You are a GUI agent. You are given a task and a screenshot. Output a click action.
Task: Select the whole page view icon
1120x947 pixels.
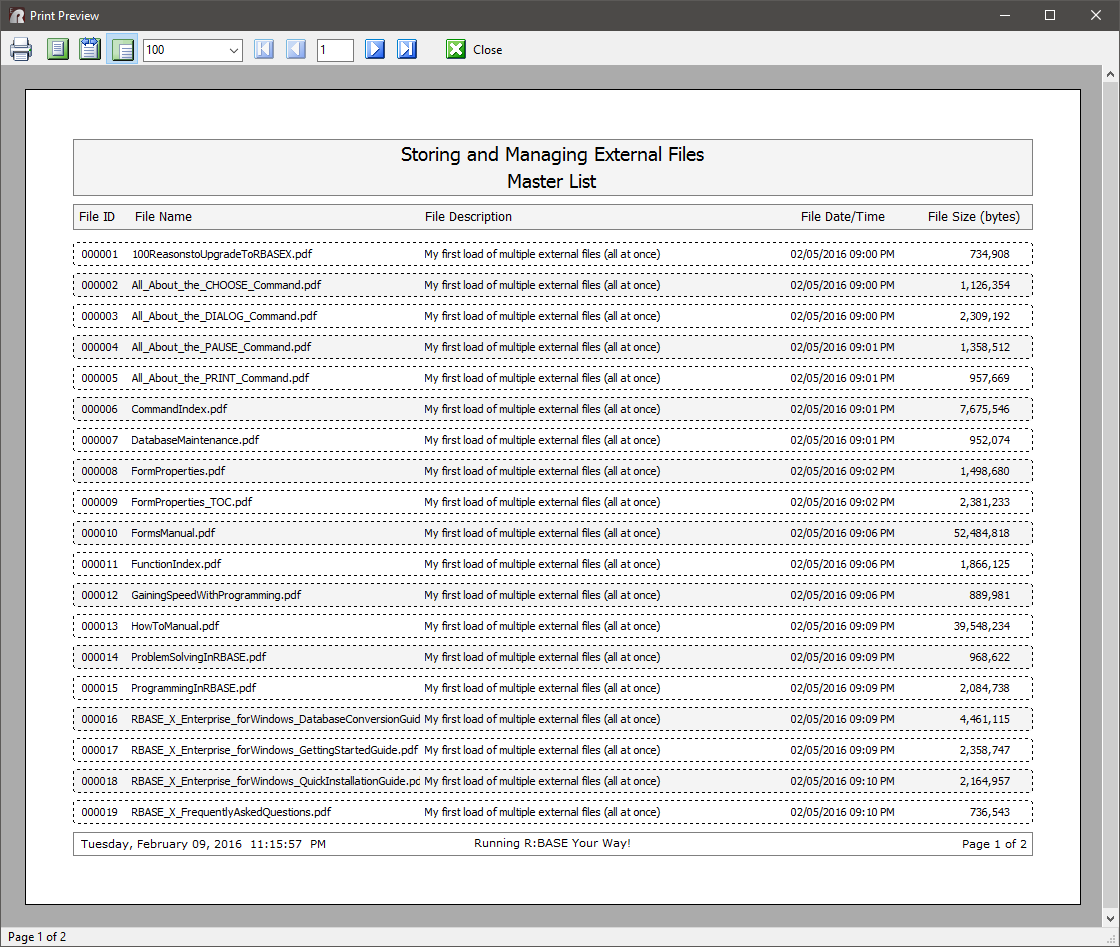pos(58,49)
